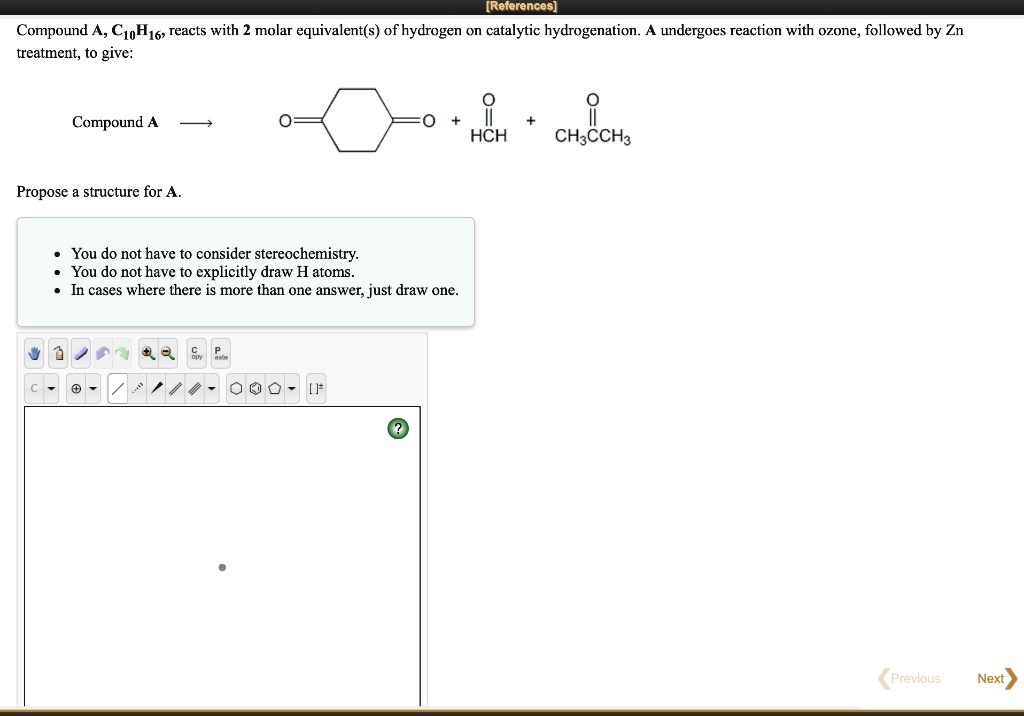Redo the last drawing action
This screenshot has height=716, width=1024.
click(122, 353)
